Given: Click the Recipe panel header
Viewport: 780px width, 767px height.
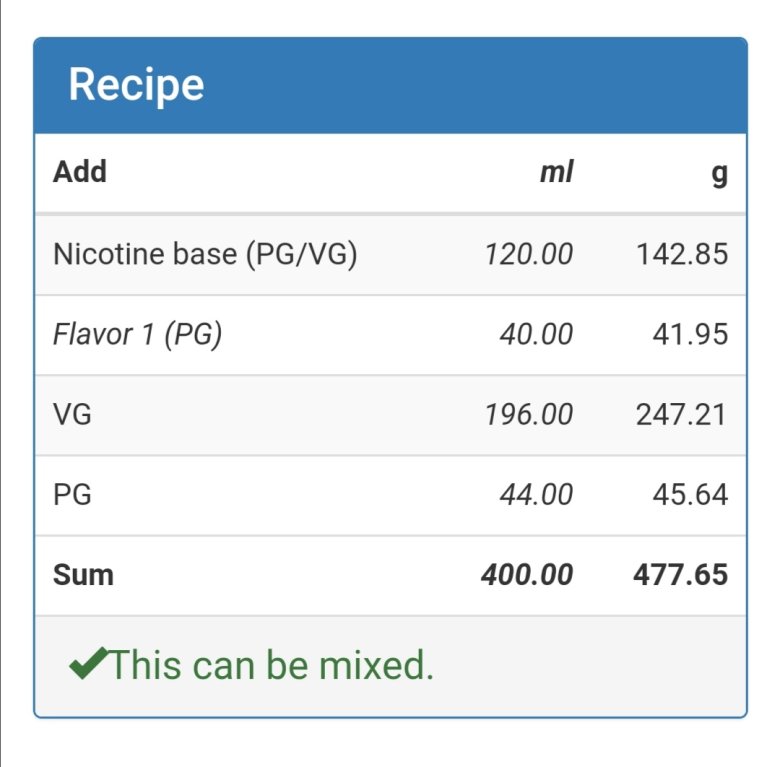Looking at the screenshot, I should click(x=390, y=86).
